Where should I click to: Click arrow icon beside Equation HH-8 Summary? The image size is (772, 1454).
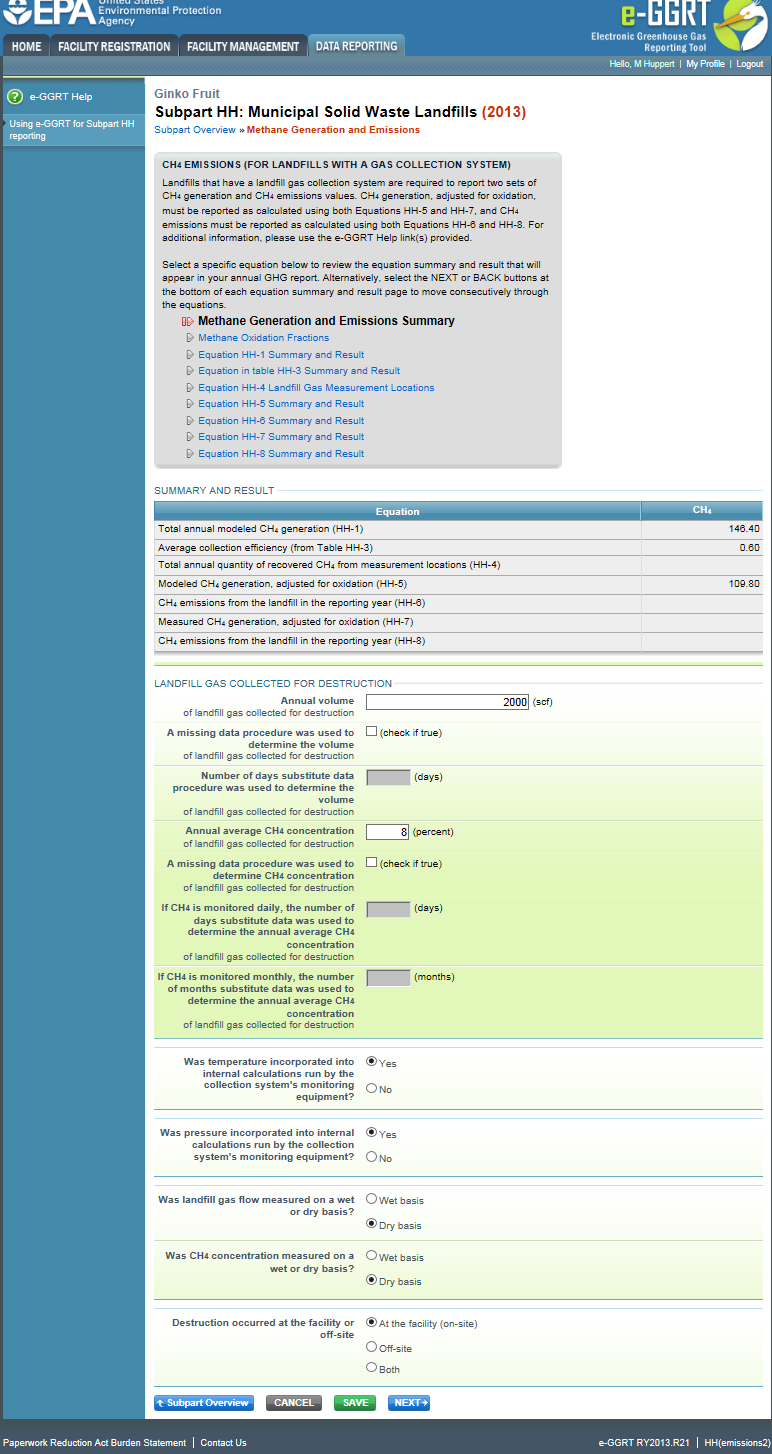pos(189,454)
